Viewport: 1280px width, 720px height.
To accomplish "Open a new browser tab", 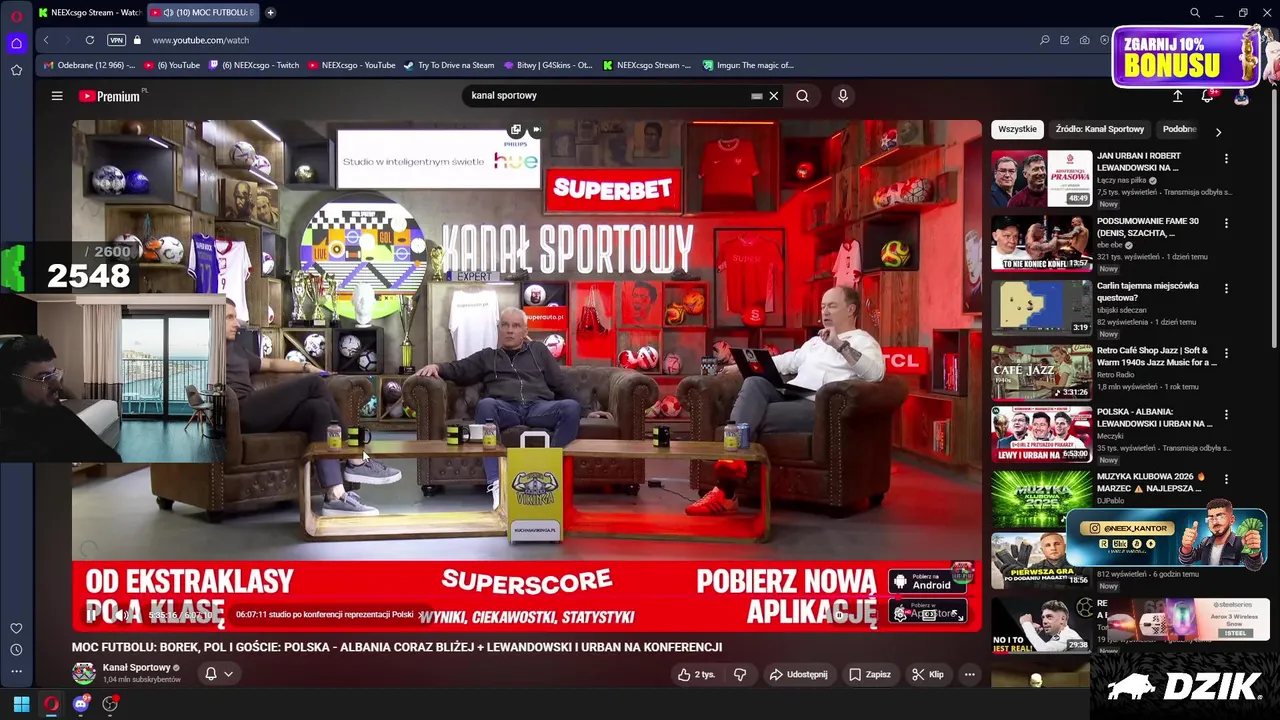I will click(270, 12).
